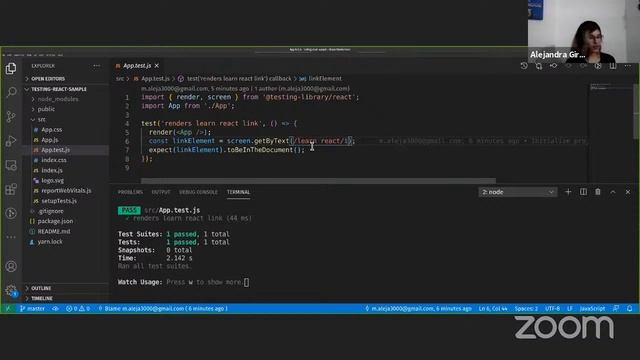Screen dimensions: 640x360
Task: Open the Remote Explorer view
Action: (11, 165)
